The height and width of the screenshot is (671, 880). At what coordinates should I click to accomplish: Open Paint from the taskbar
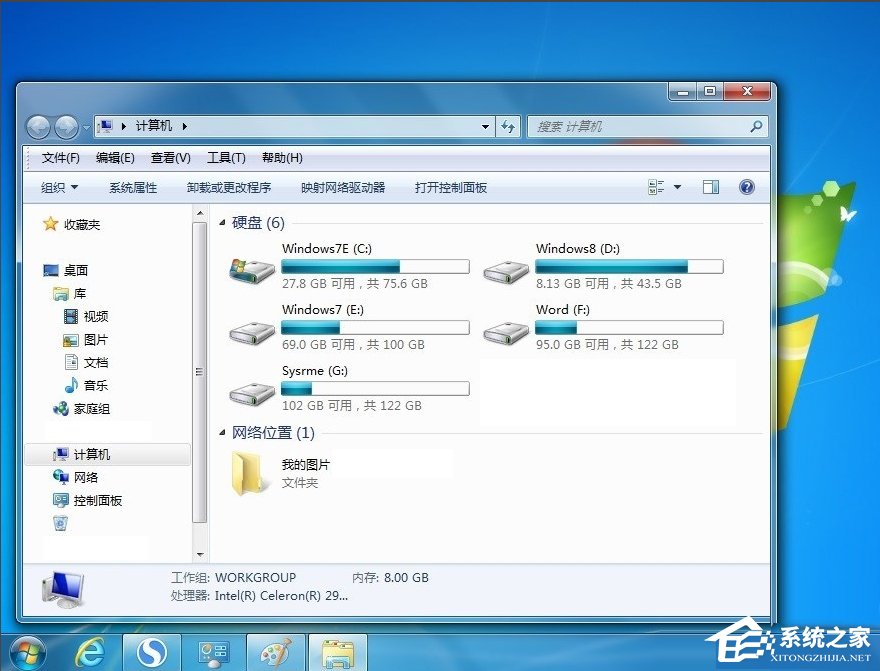(276, 651)
